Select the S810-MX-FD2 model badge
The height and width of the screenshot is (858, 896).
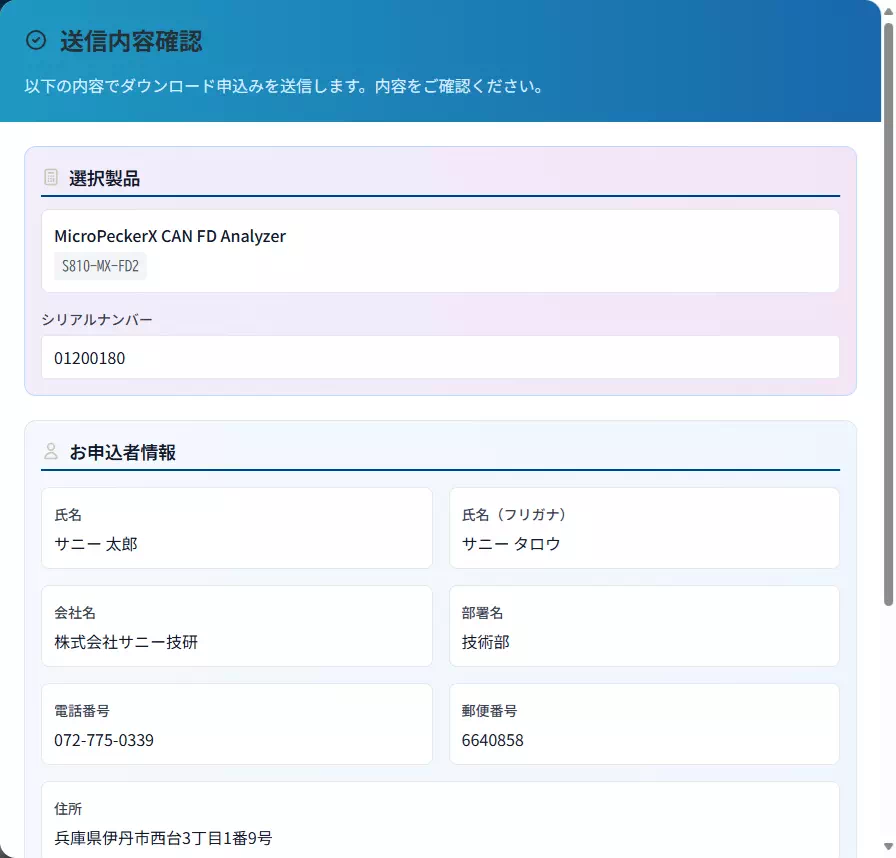[99, 266]
